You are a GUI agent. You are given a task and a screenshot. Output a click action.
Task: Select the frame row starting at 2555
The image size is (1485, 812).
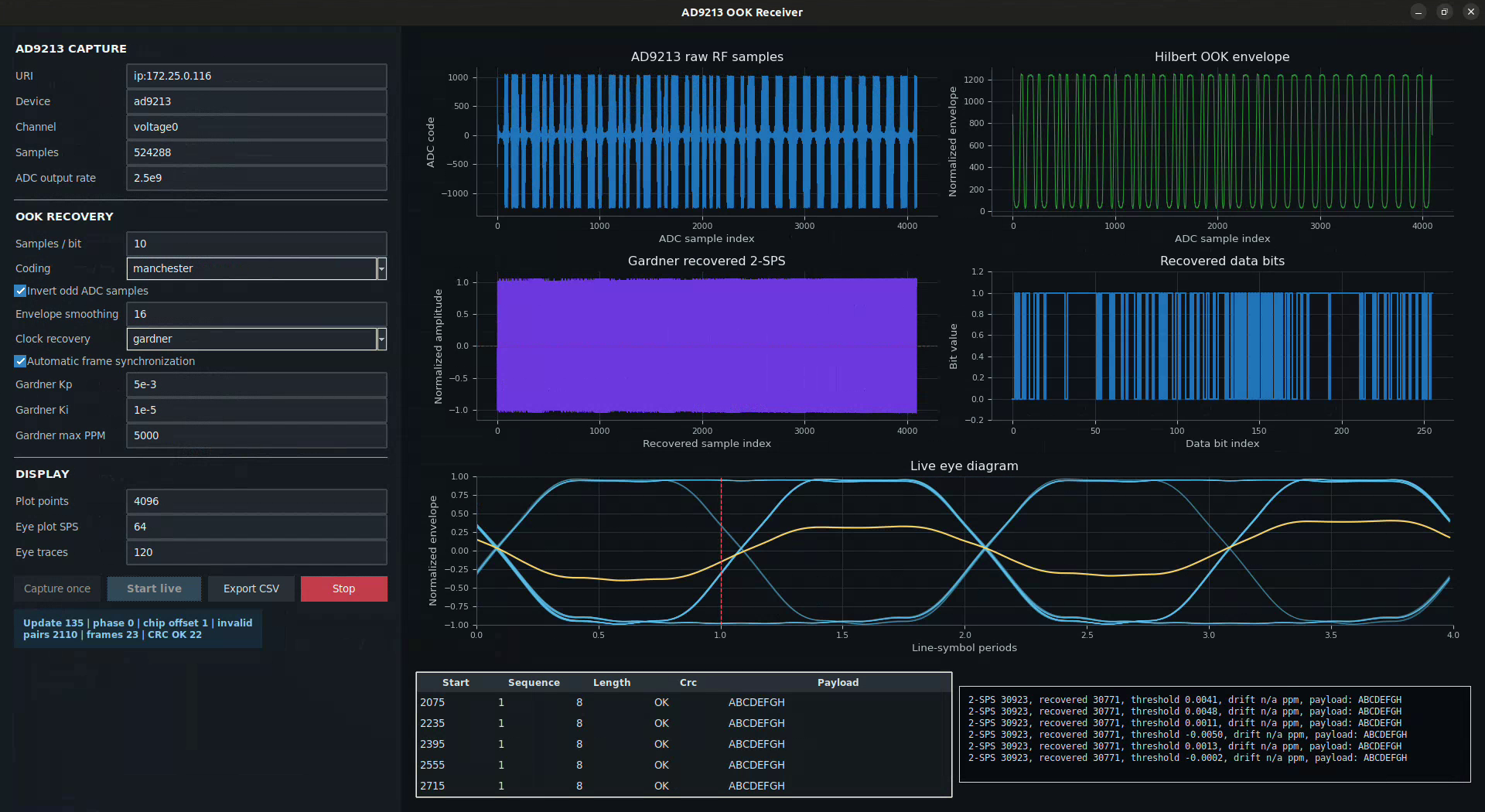tap(684, 765)
